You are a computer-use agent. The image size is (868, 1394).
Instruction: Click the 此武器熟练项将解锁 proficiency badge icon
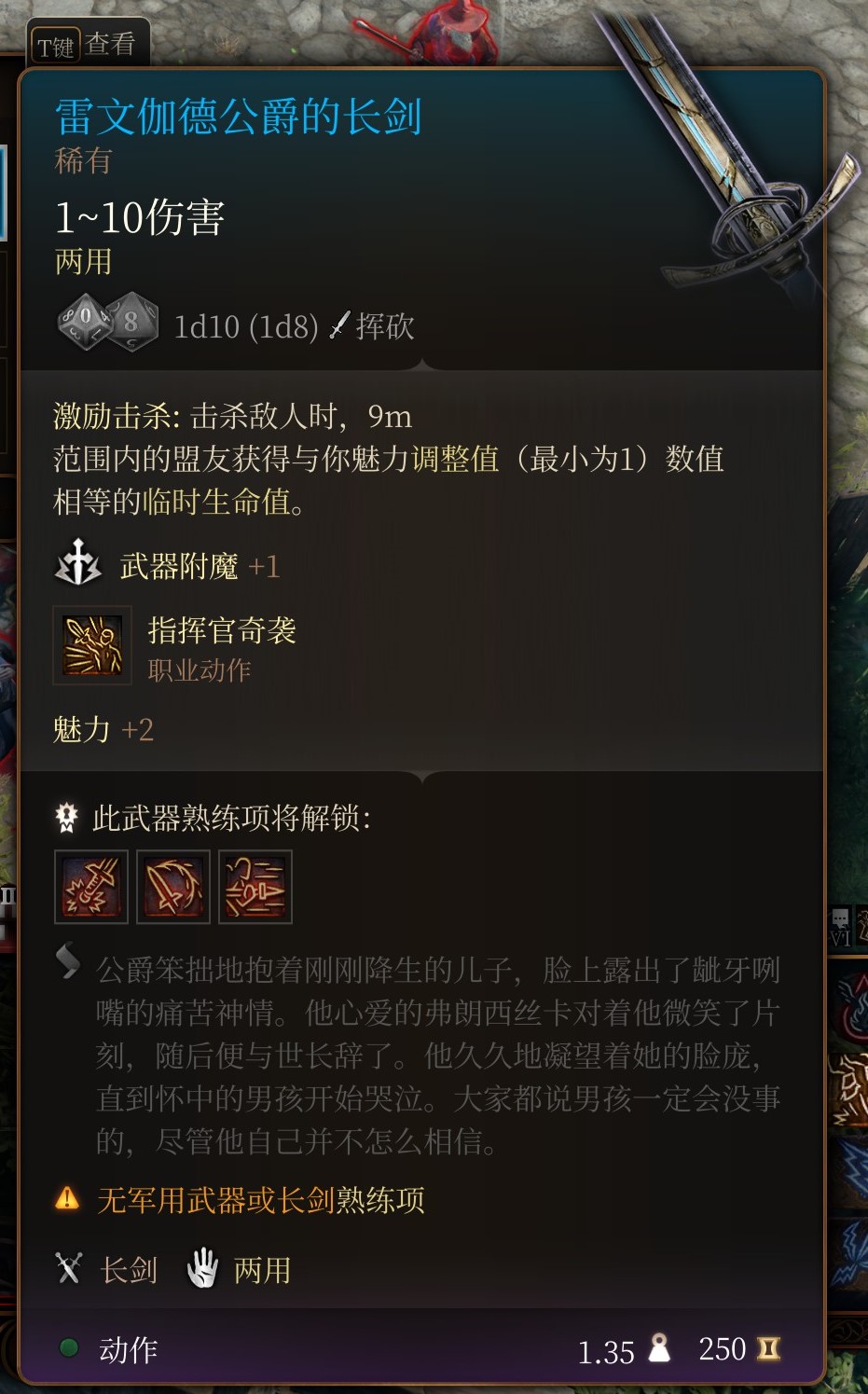[66, 817]
